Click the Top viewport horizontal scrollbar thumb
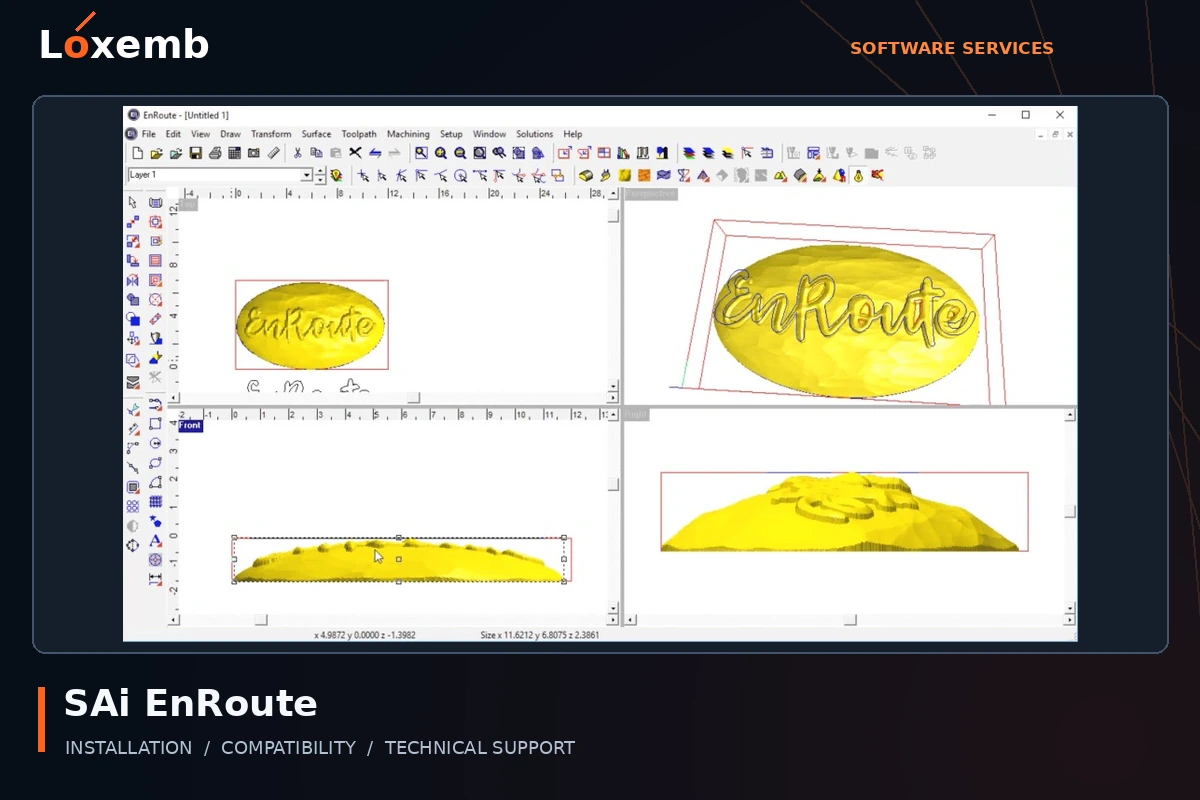 click(413, 398)
